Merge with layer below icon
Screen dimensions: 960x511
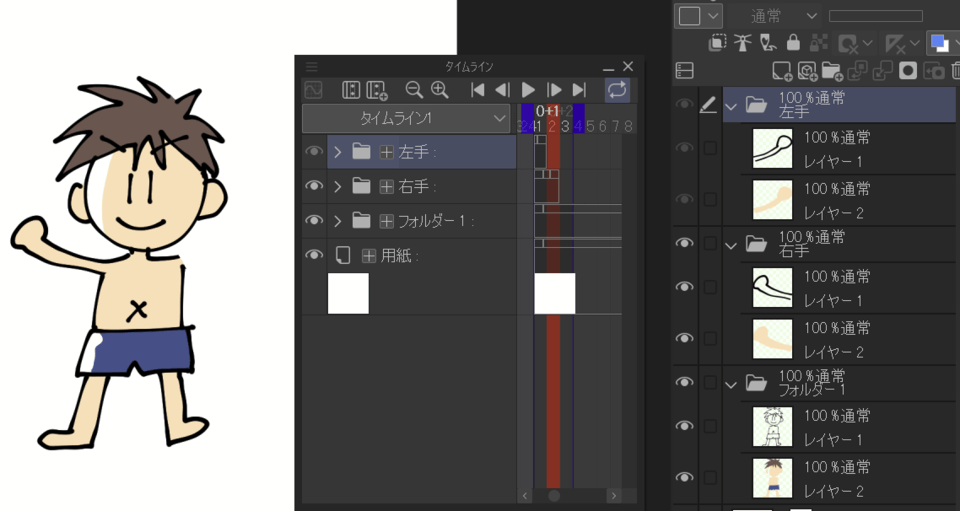click(x=882, y=71)
